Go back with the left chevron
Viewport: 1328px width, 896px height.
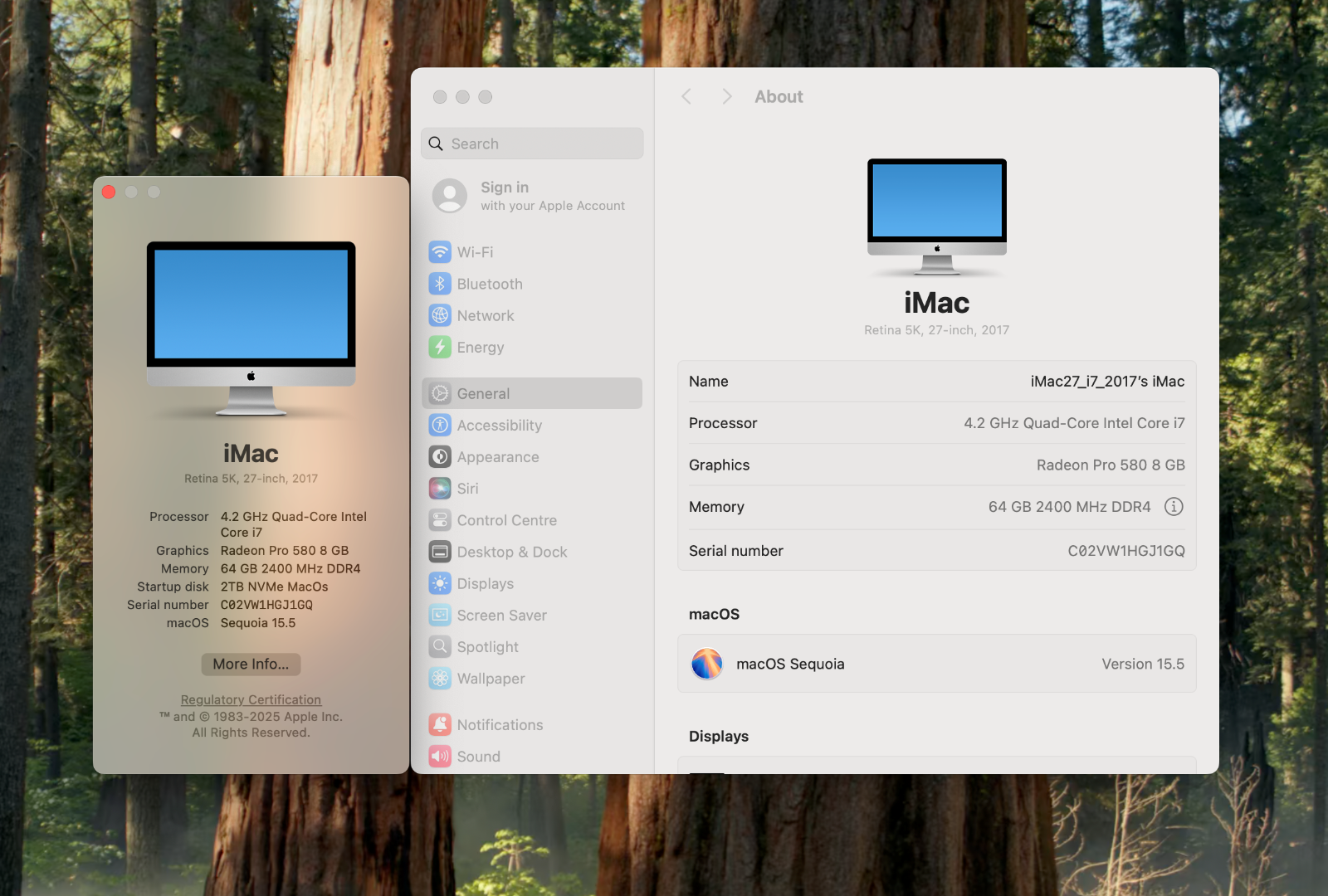coord(686,96)
